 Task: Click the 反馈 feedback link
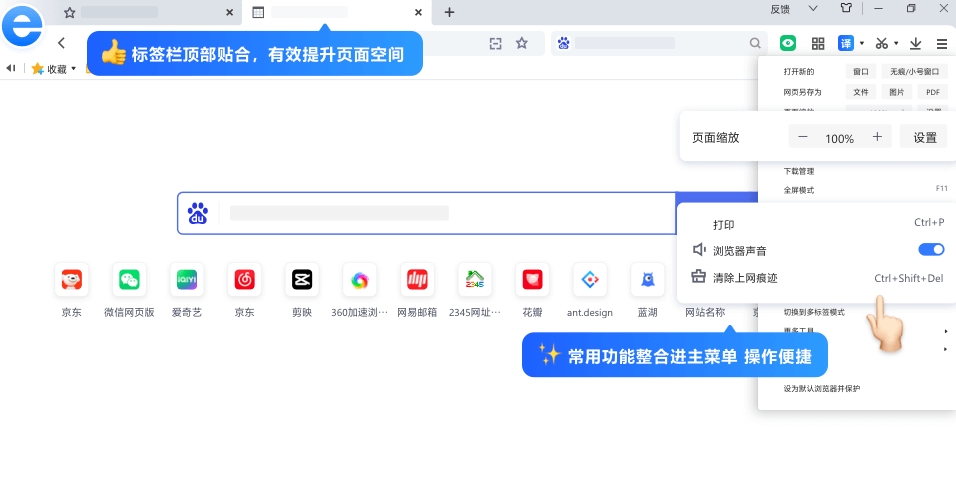tap(780, 9)
